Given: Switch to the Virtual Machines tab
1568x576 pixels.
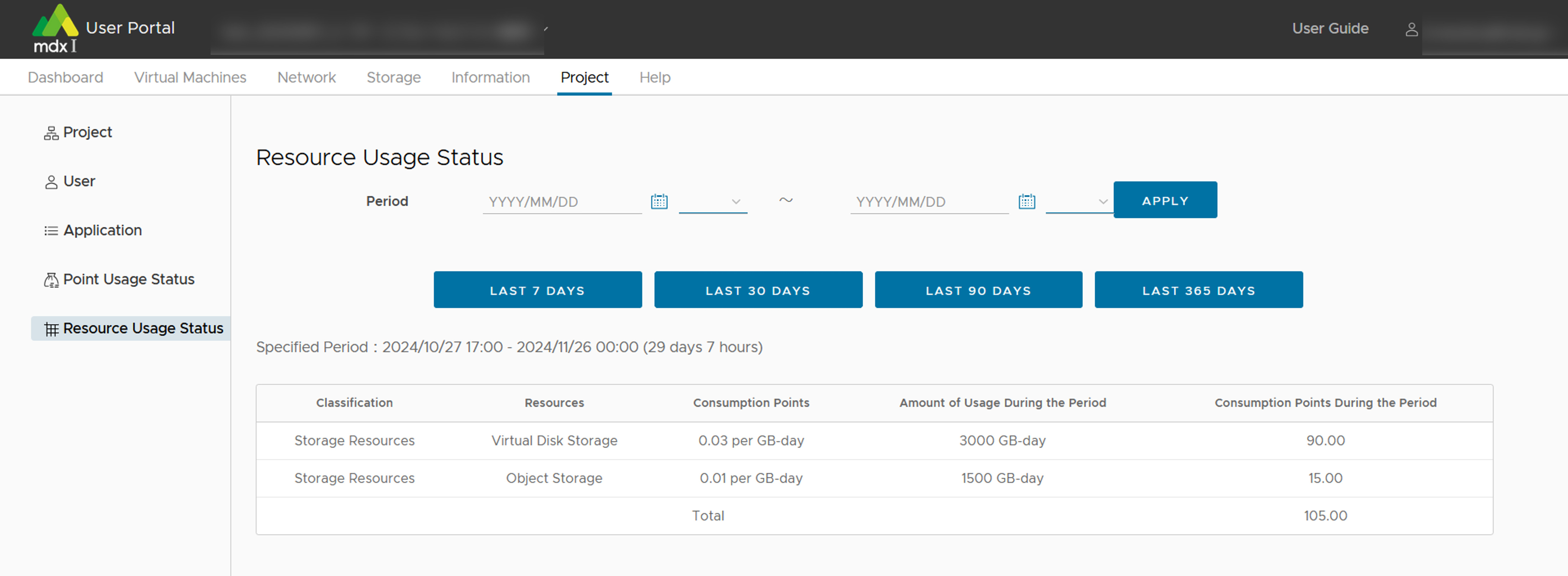Looking at the screenshot, I should point(190,77).
